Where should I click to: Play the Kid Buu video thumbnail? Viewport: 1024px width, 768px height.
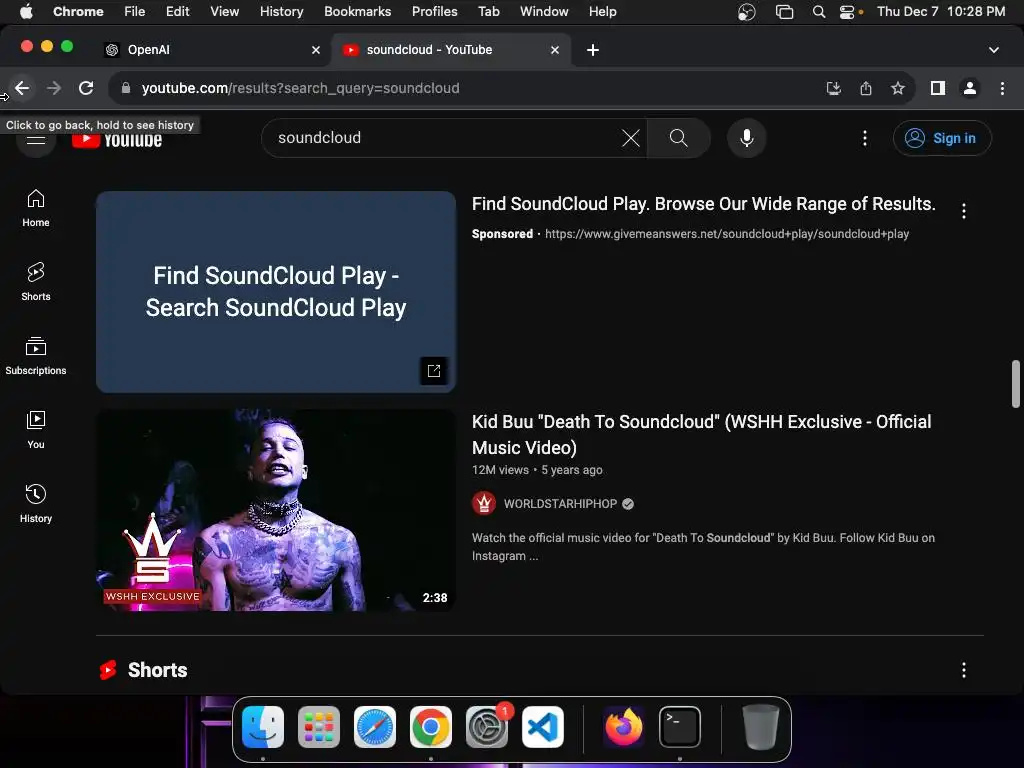[276, 510]
